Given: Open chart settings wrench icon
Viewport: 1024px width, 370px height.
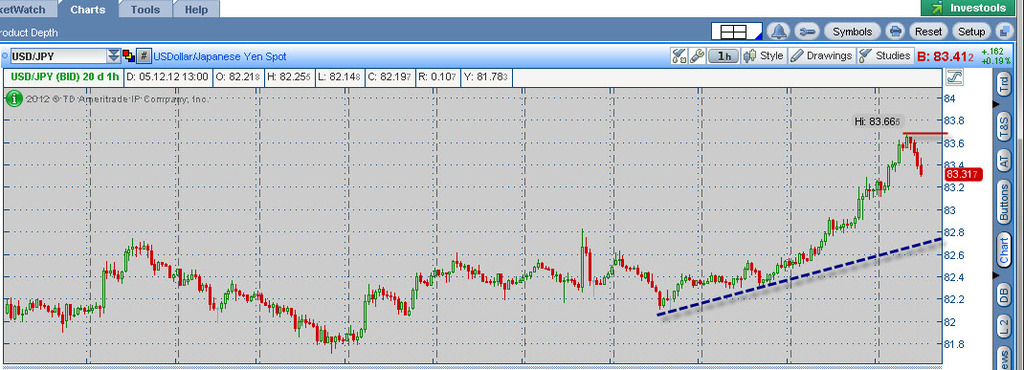Looking at the screenshot, I should (x=696, y=56).
